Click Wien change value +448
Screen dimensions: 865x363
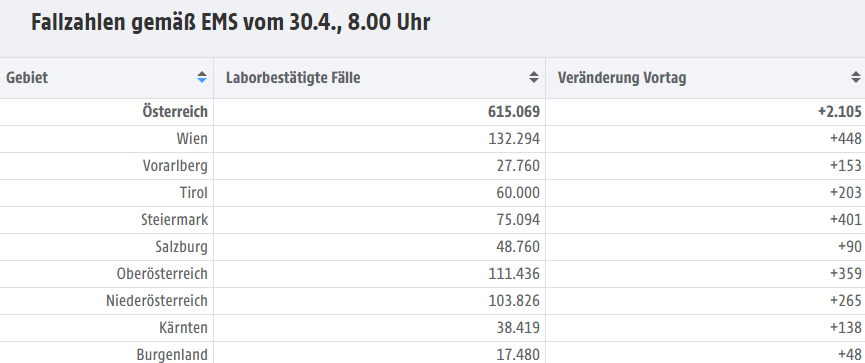[846, 138]
